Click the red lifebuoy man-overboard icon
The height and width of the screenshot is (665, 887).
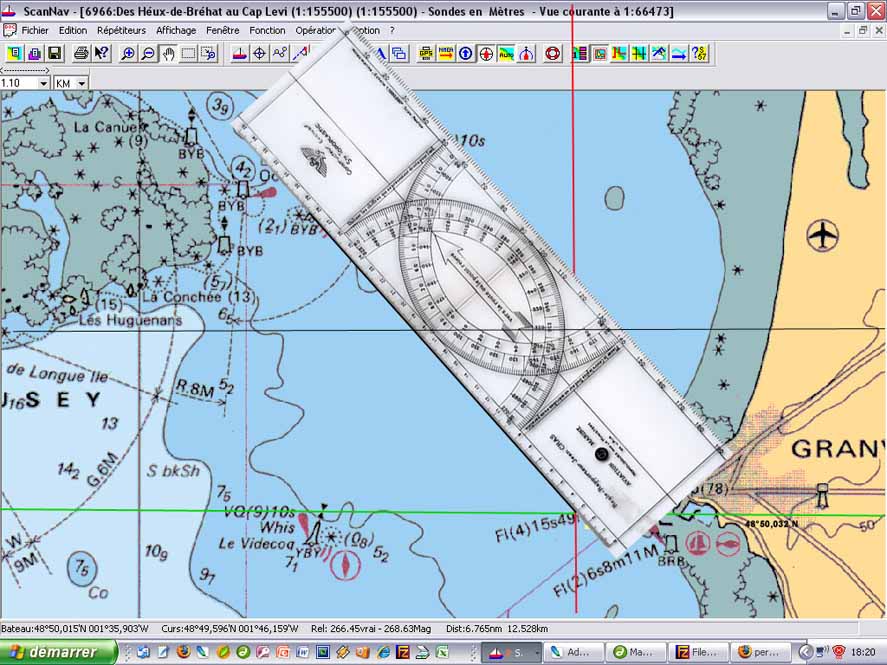(x=553, y=53)
